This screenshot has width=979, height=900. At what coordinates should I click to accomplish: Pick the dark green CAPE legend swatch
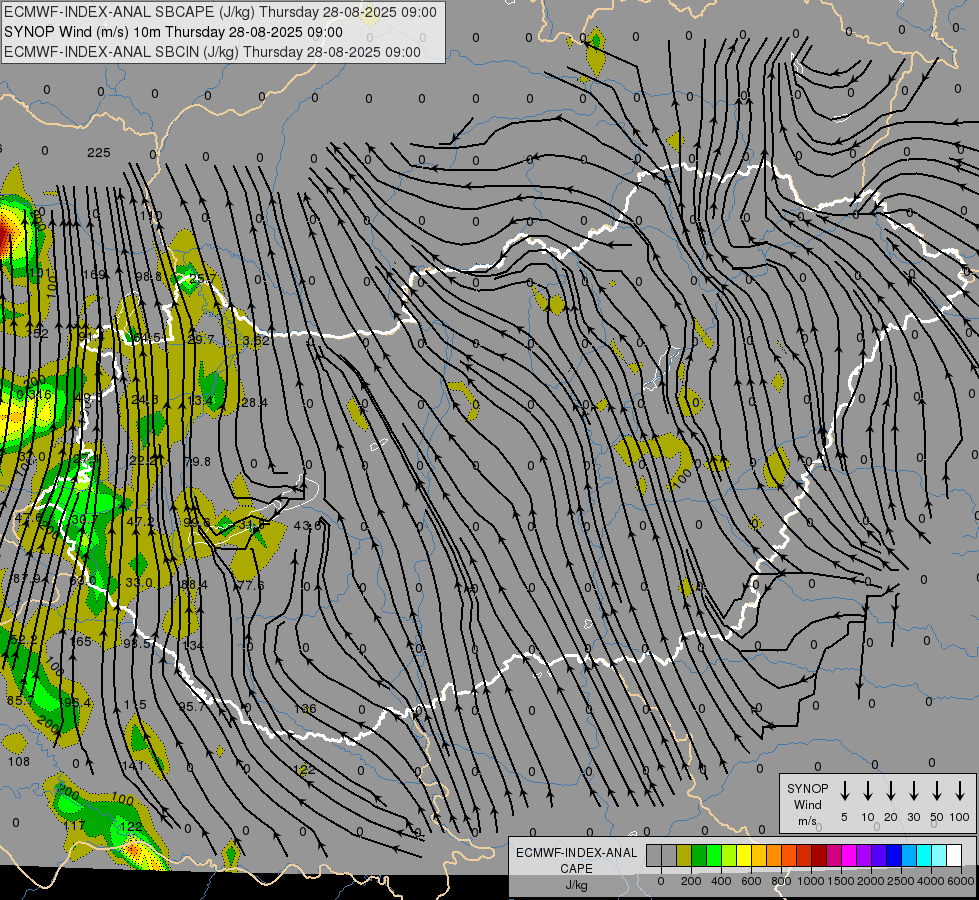[699, 855]
